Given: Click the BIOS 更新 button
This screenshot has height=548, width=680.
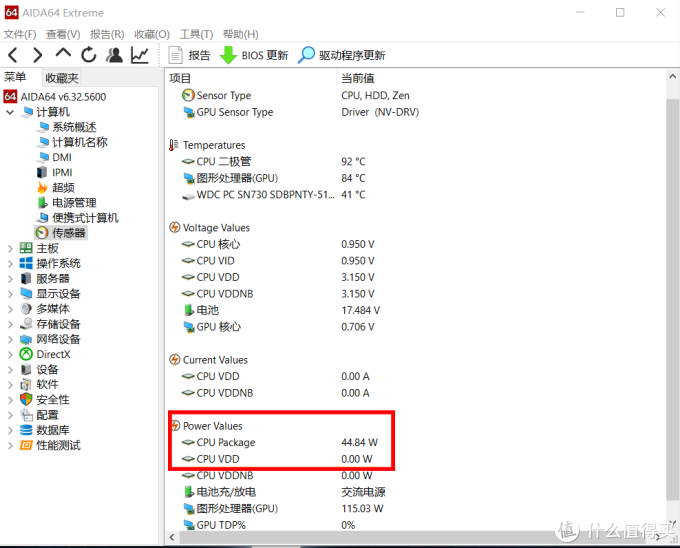Looking at the screenshot, I should coord(254,55).
